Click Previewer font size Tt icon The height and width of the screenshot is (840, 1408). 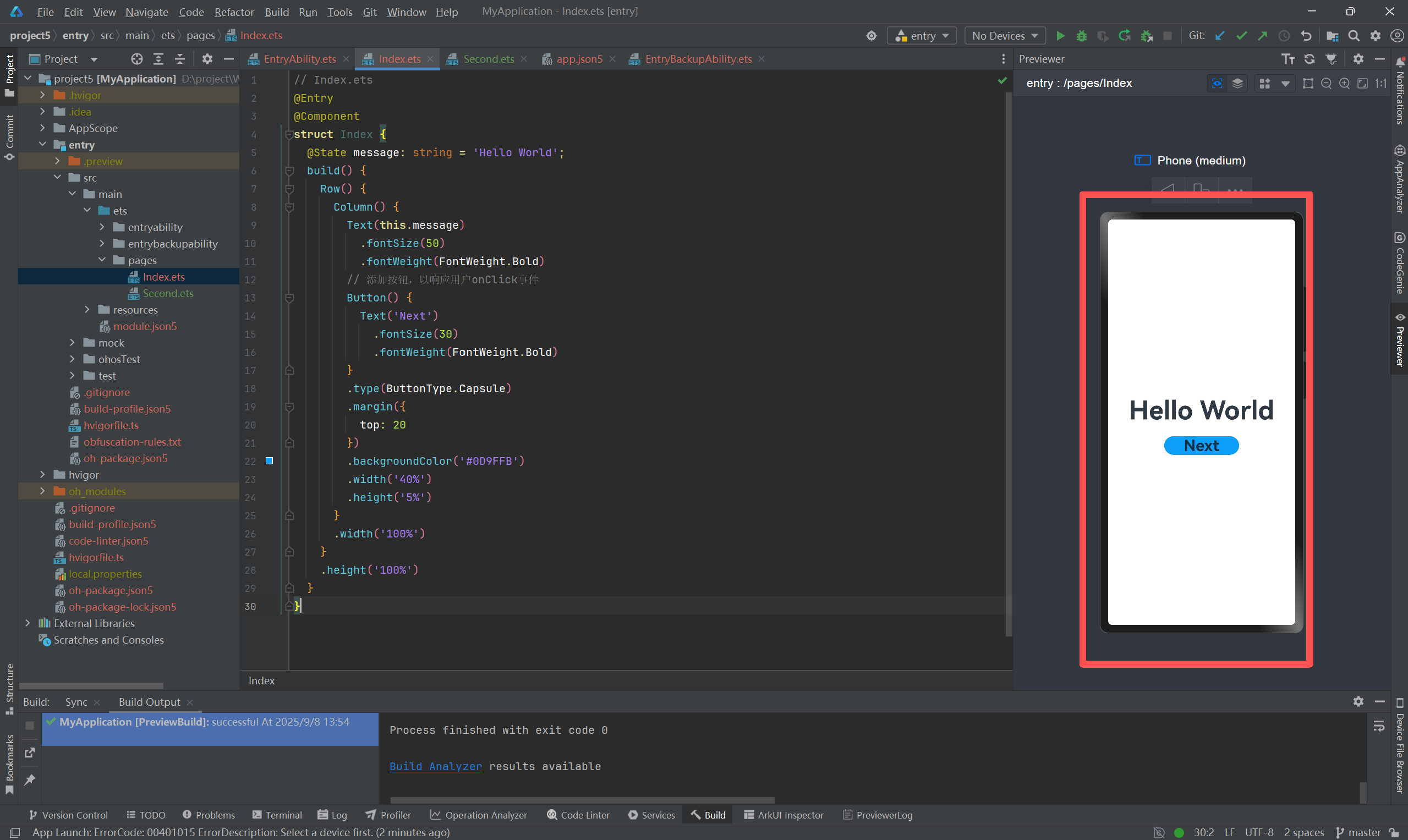click(1288, 59)
